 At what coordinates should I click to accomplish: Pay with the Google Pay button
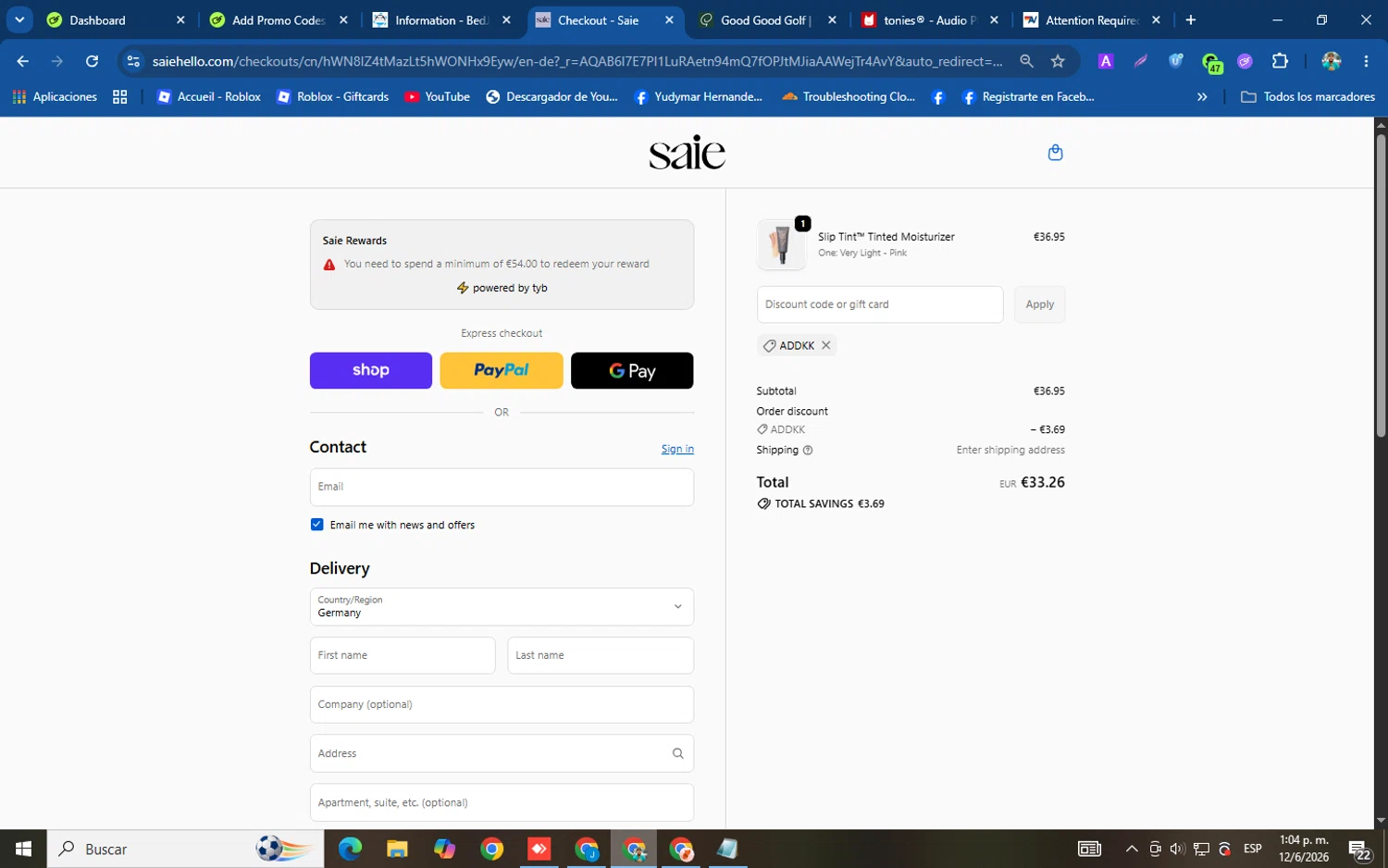632,370
